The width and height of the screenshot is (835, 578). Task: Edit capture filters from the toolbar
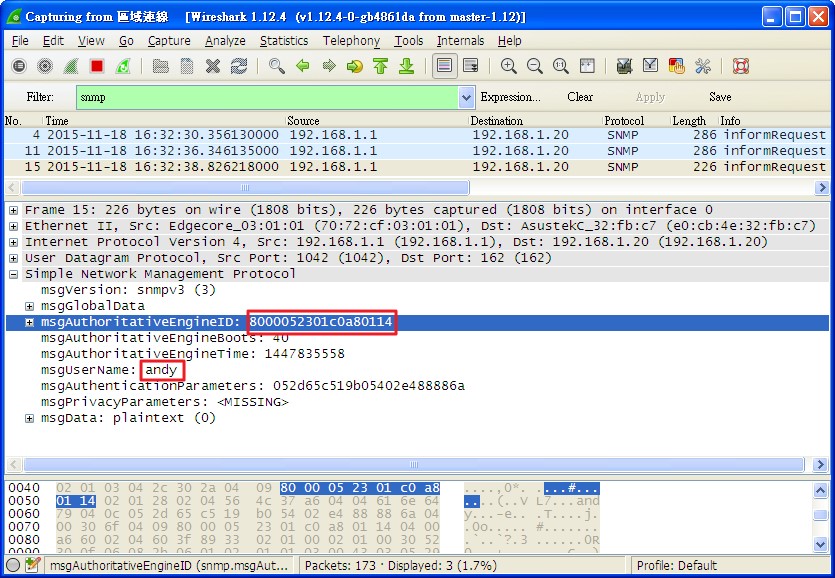point(624,66)
